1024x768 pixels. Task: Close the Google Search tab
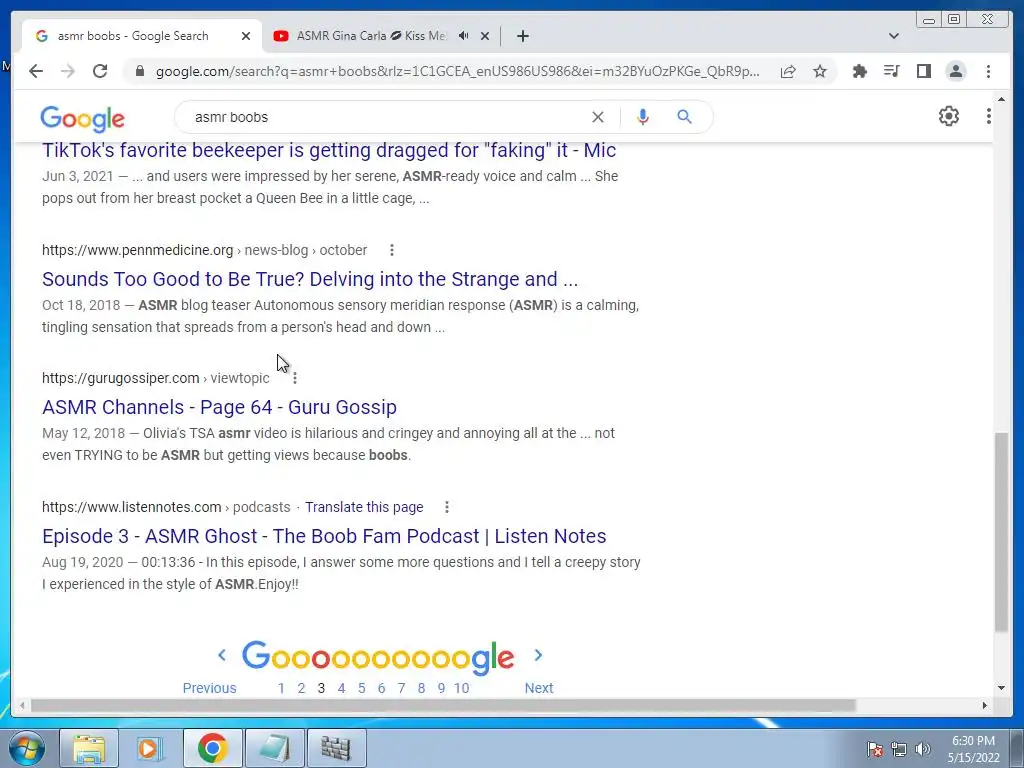(x=246, y=36)
